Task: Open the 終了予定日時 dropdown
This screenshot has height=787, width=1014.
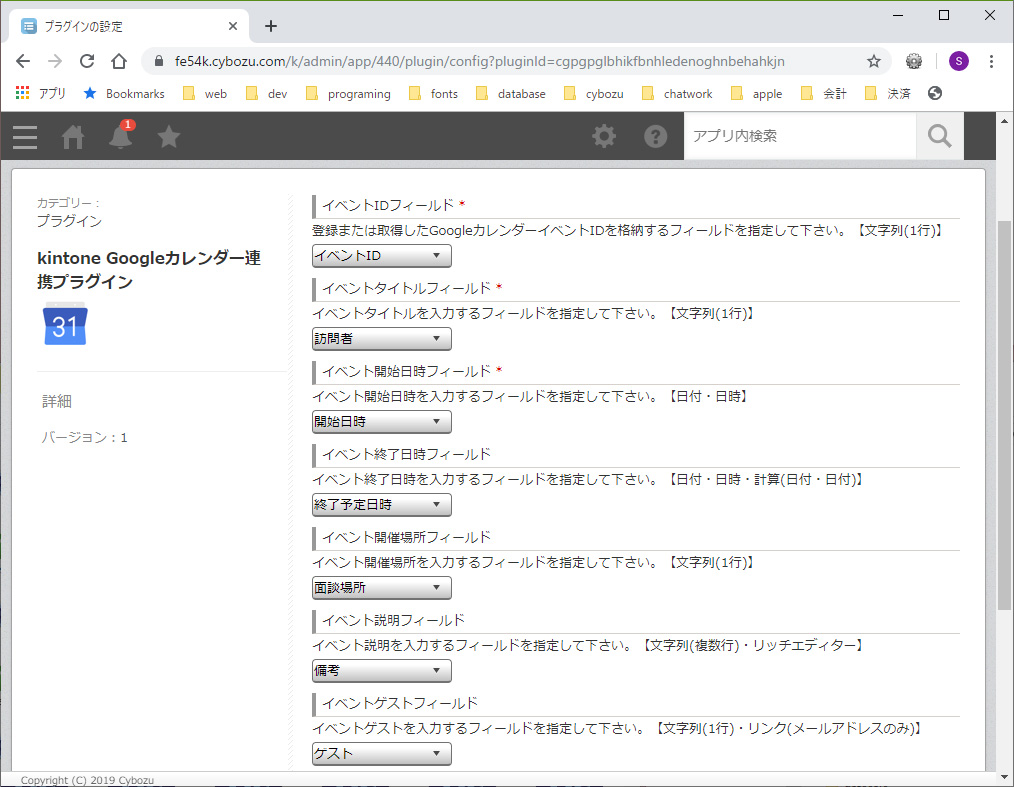Action: coord(382,504)
